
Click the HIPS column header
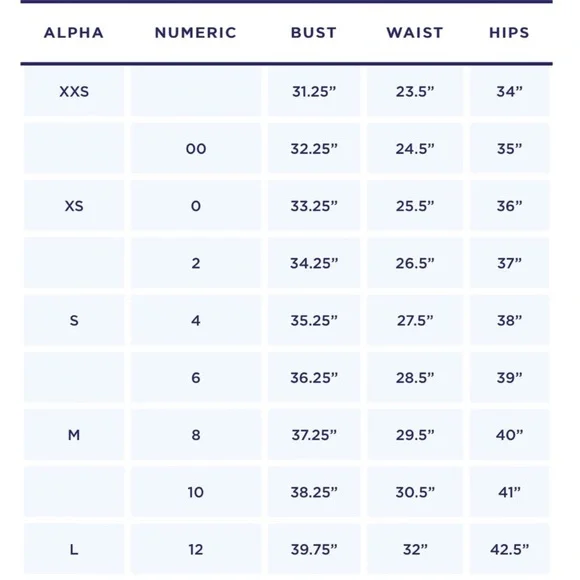pyautogui.click(x=509, y=33)
